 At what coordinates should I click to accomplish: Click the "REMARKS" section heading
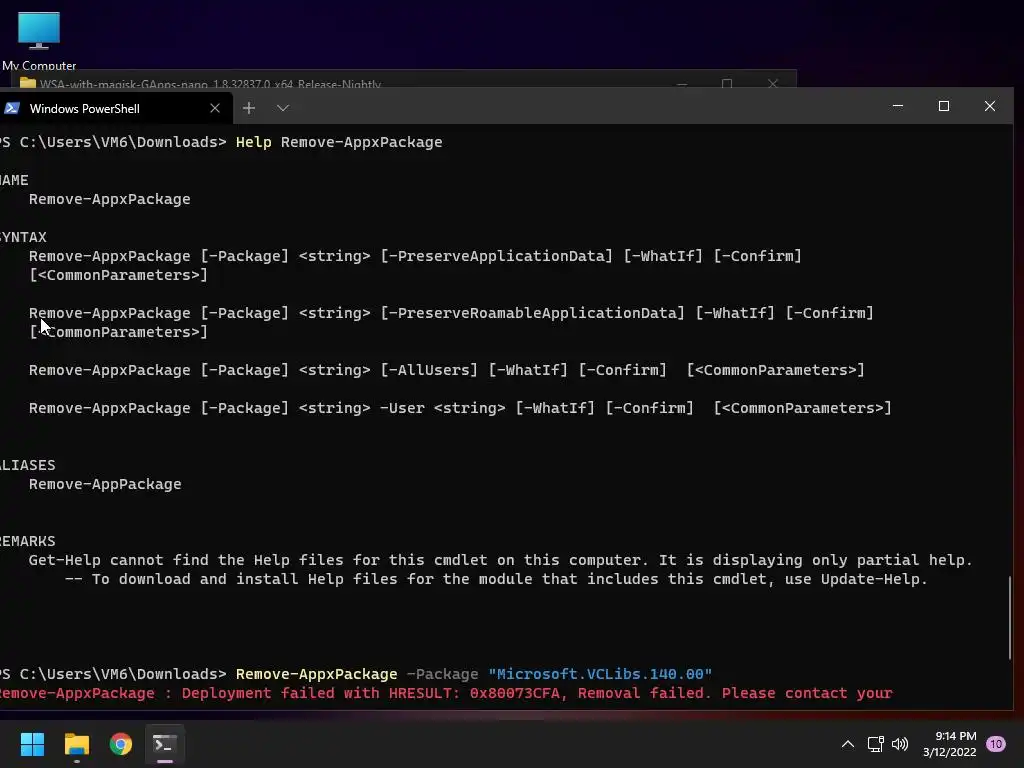pos(27,541)
